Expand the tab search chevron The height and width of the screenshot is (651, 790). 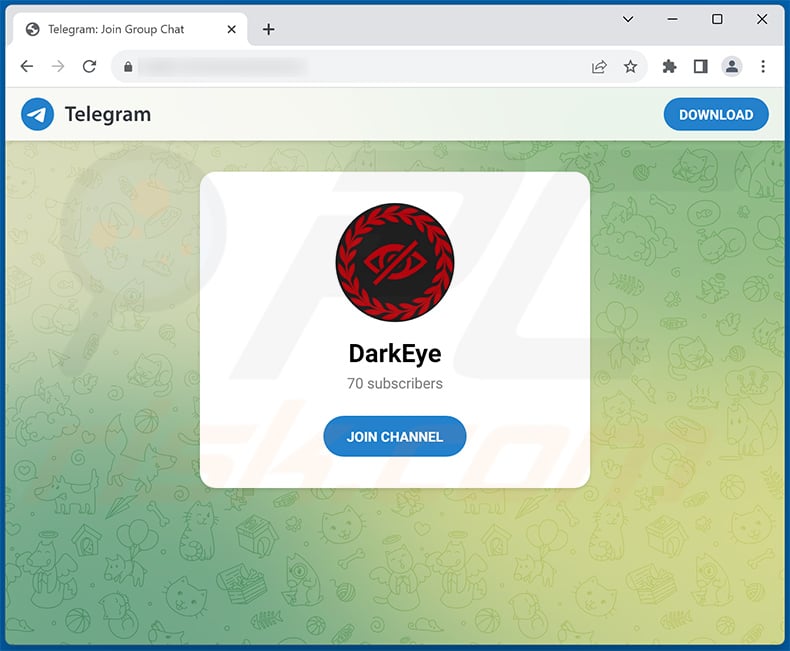(628, 19)
